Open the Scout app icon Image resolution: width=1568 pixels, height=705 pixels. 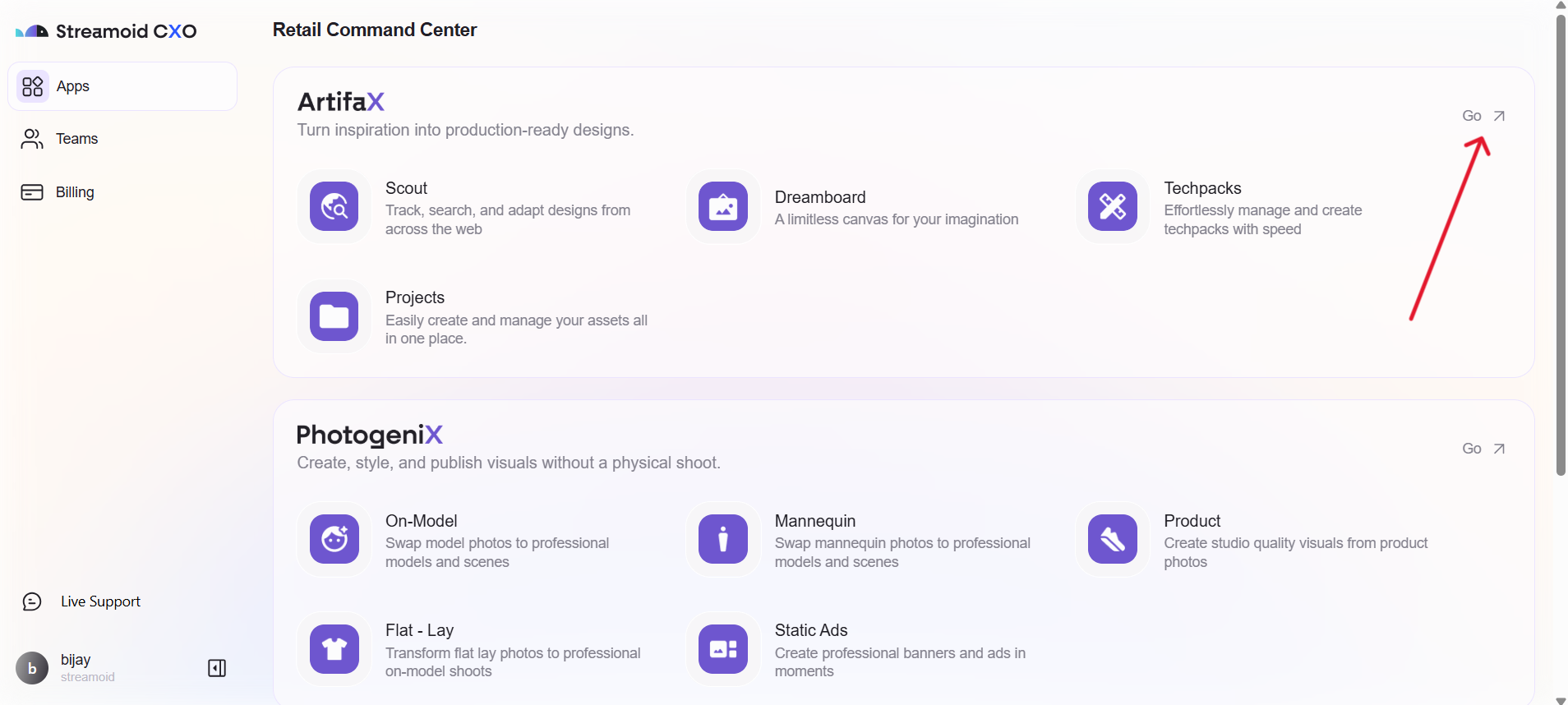[334, 206]
